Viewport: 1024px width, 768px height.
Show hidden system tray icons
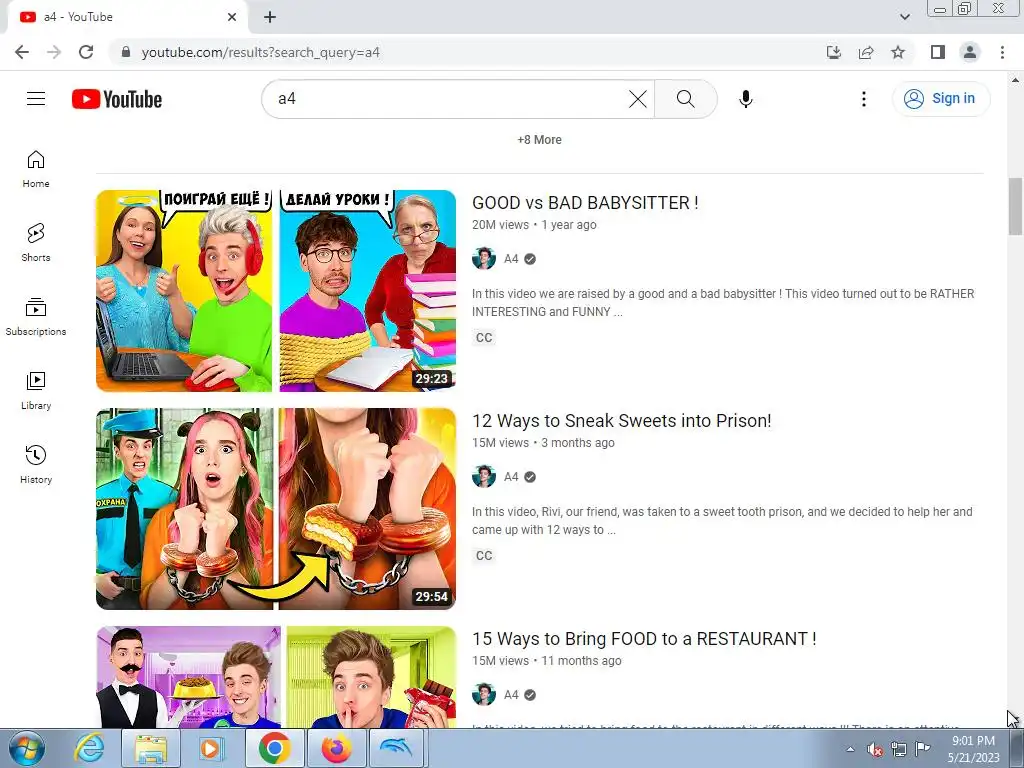(850, 749)
